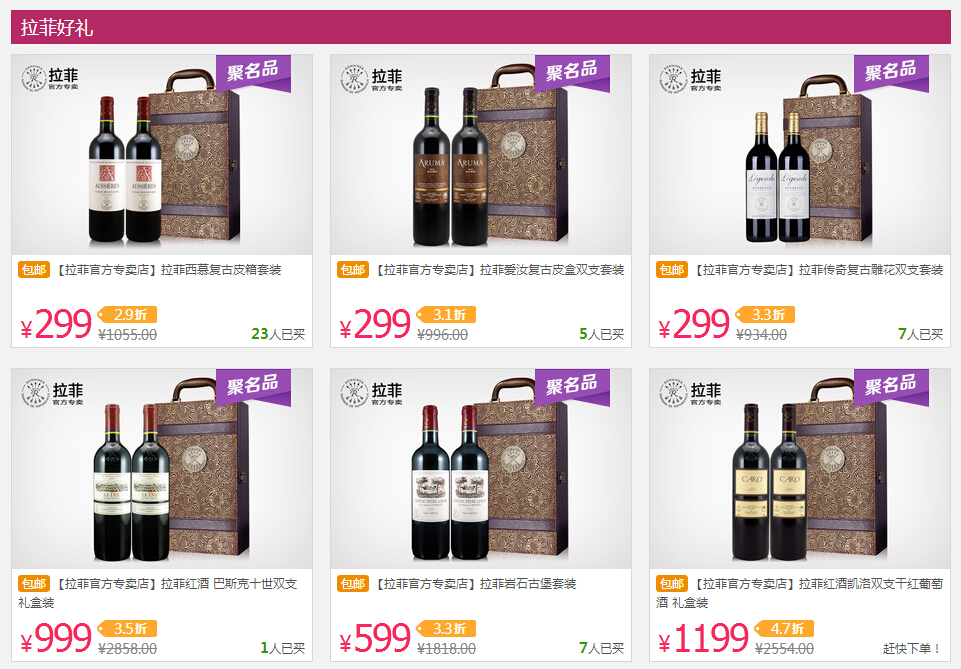This screenshot has width=961, height=669.
Task: Click the 拉菲 brand logo on the Aruma card
Action: (x=371, y=79)
